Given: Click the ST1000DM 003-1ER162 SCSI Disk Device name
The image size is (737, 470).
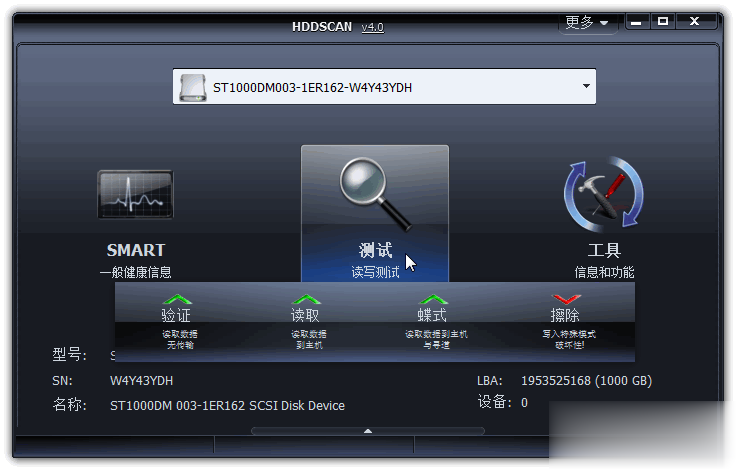Looking at the screenshot, I should [x=227, y=406].
